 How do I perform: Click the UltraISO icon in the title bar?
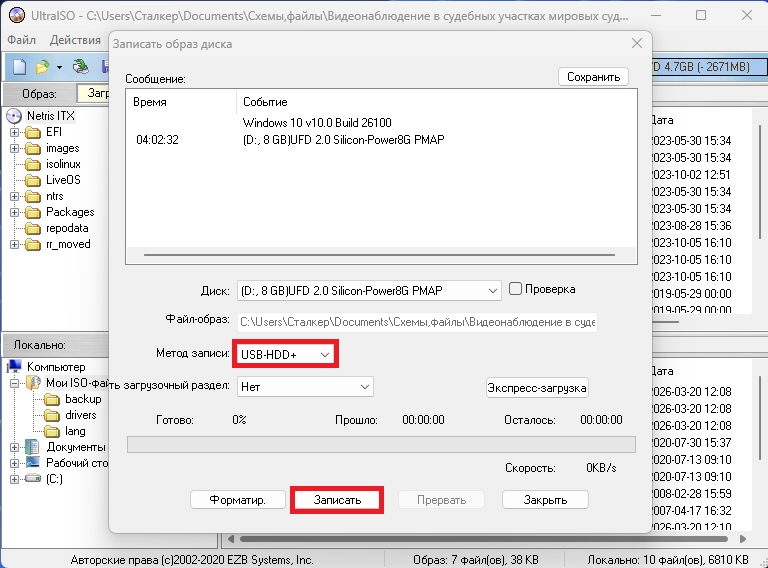pyautogui.click(x=17, y=15)
